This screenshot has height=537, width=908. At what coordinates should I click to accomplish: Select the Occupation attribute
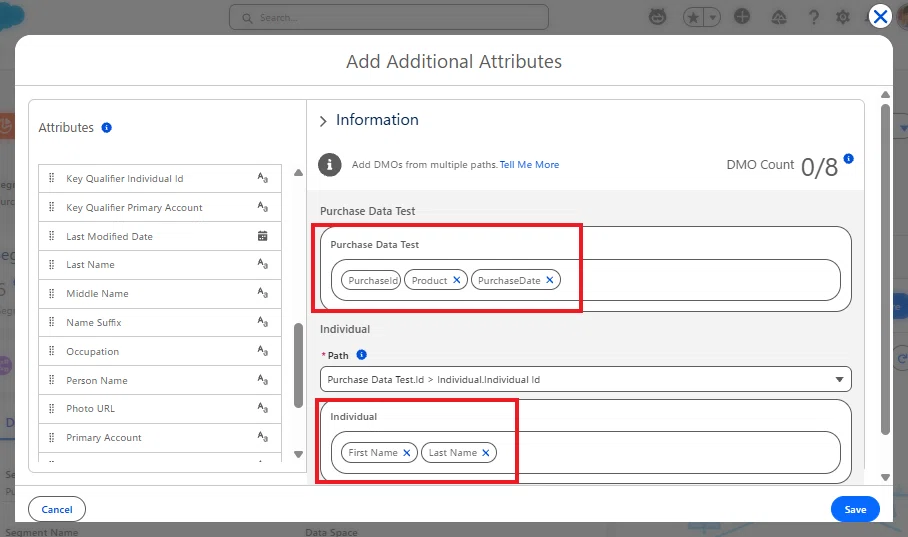pyautogui.click(x=160, y=352)
